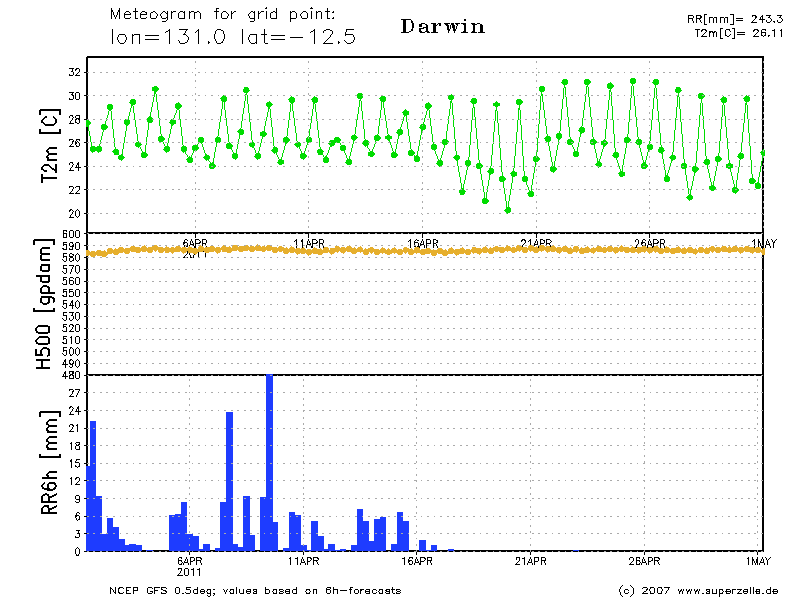The height and width of the screenshot is (600, 800).
Task: Click the 'Darwin' chart title
Action: point(442,27)
